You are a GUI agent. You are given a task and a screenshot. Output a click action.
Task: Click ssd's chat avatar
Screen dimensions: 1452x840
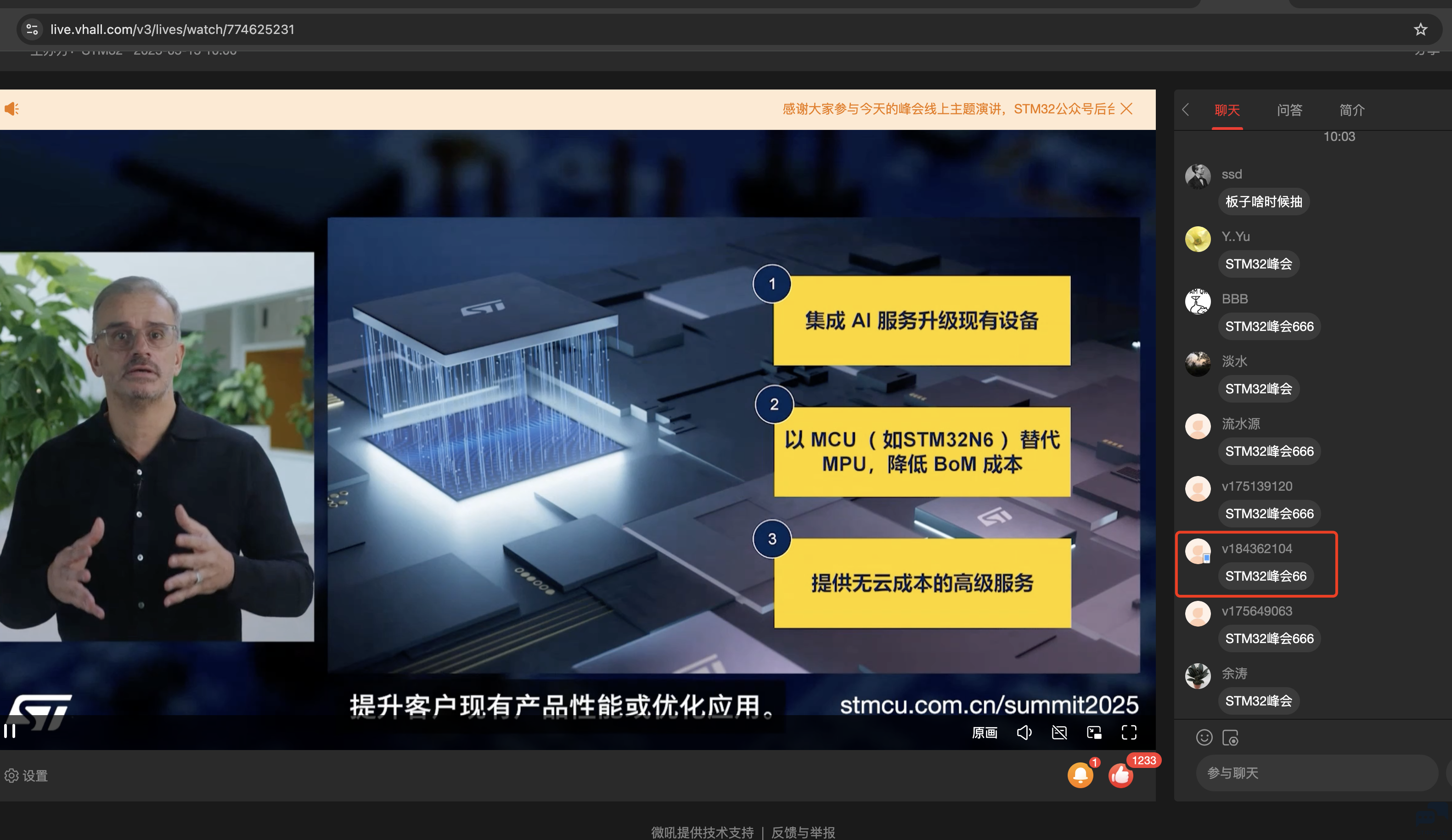(1198, 176)
